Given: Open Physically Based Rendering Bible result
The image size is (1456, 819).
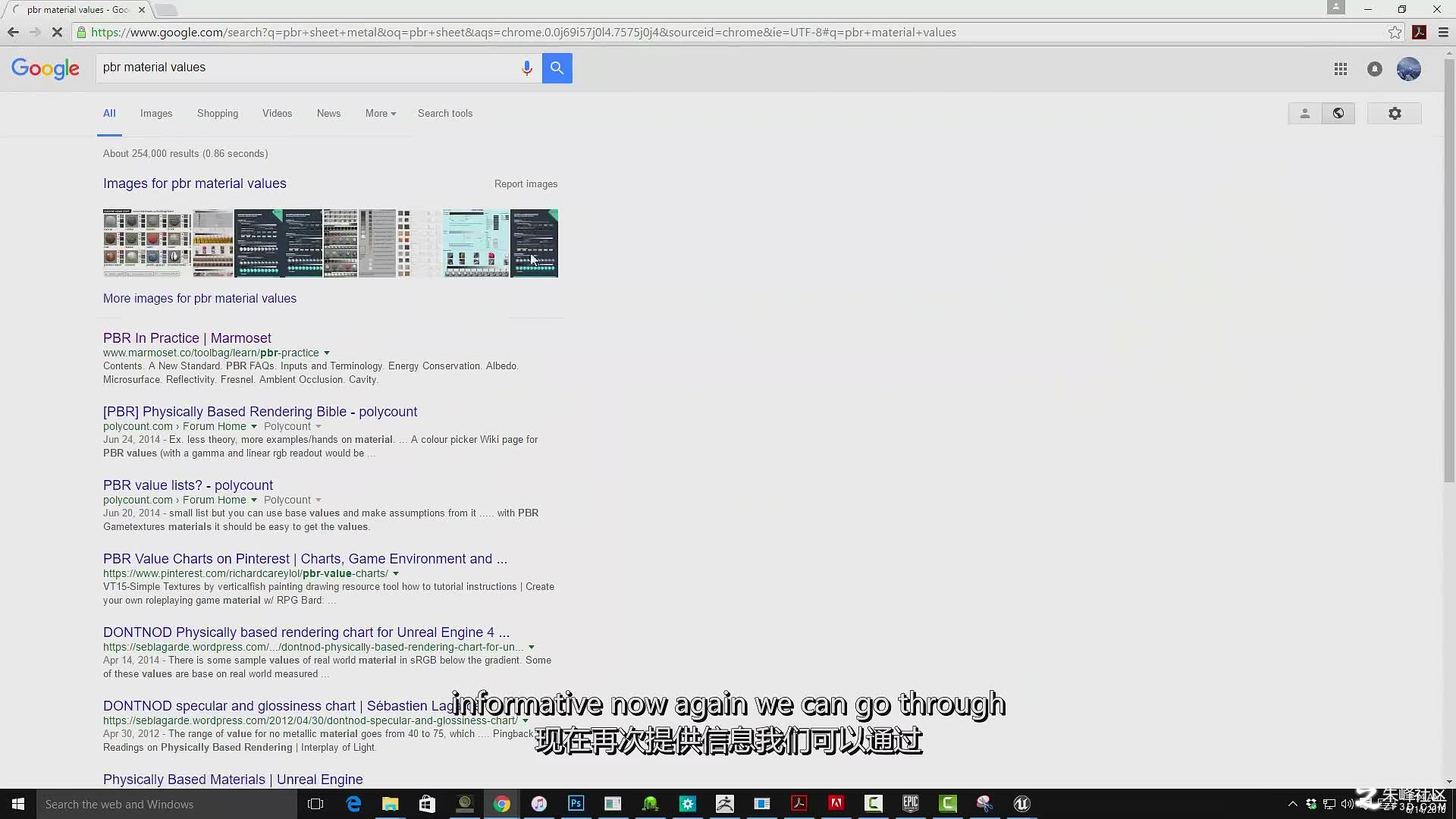Looking at the screenshot, I should pos(260,412).
